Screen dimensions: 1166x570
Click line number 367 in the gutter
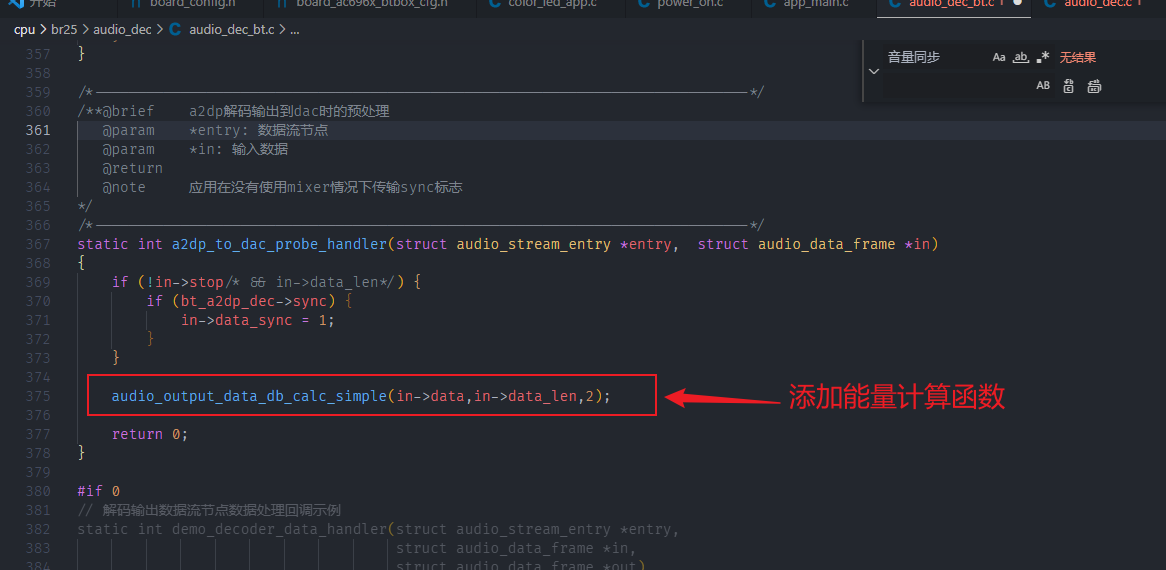[37, 244]
